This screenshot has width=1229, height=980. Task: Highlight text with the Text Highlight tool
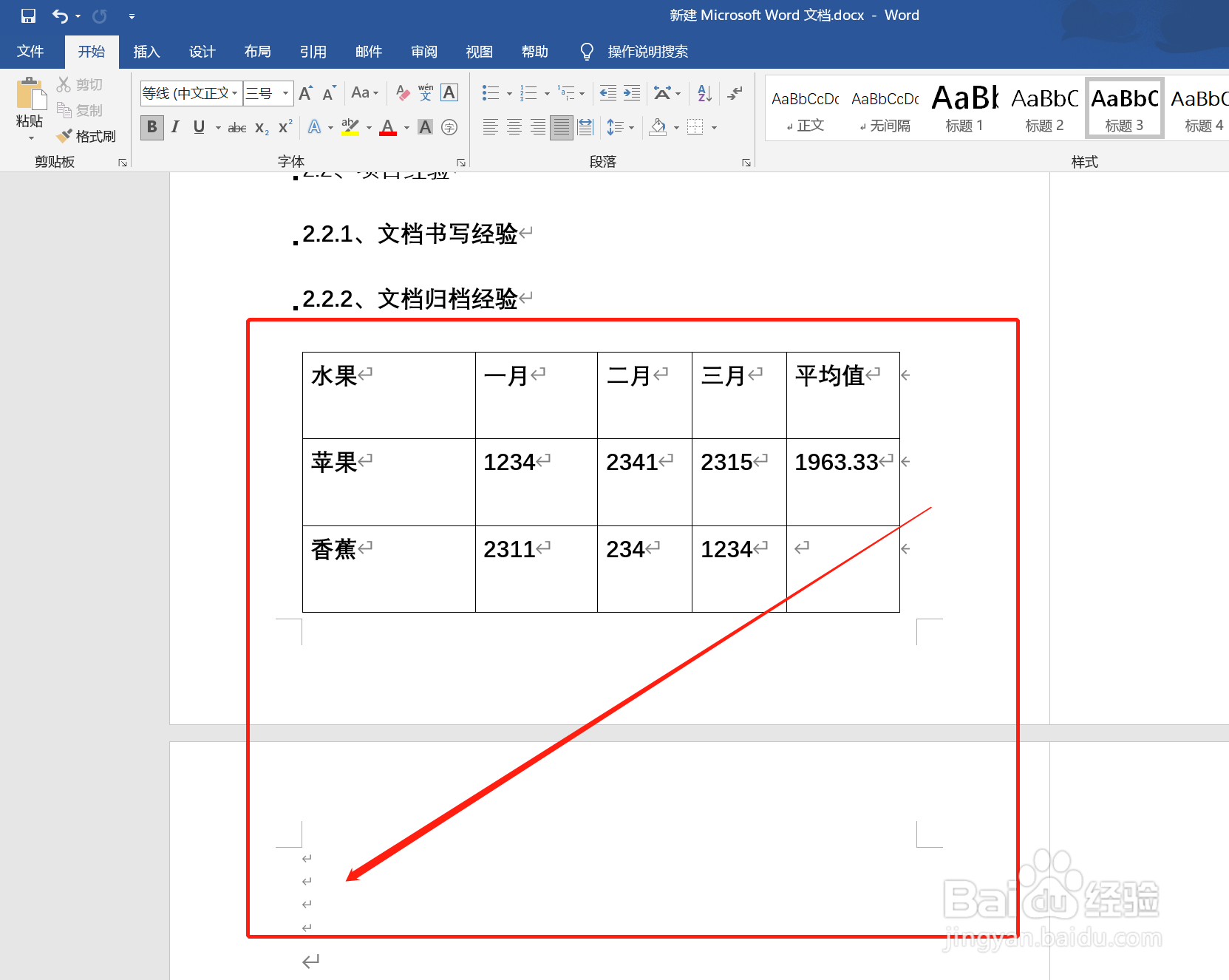(350, 126)
